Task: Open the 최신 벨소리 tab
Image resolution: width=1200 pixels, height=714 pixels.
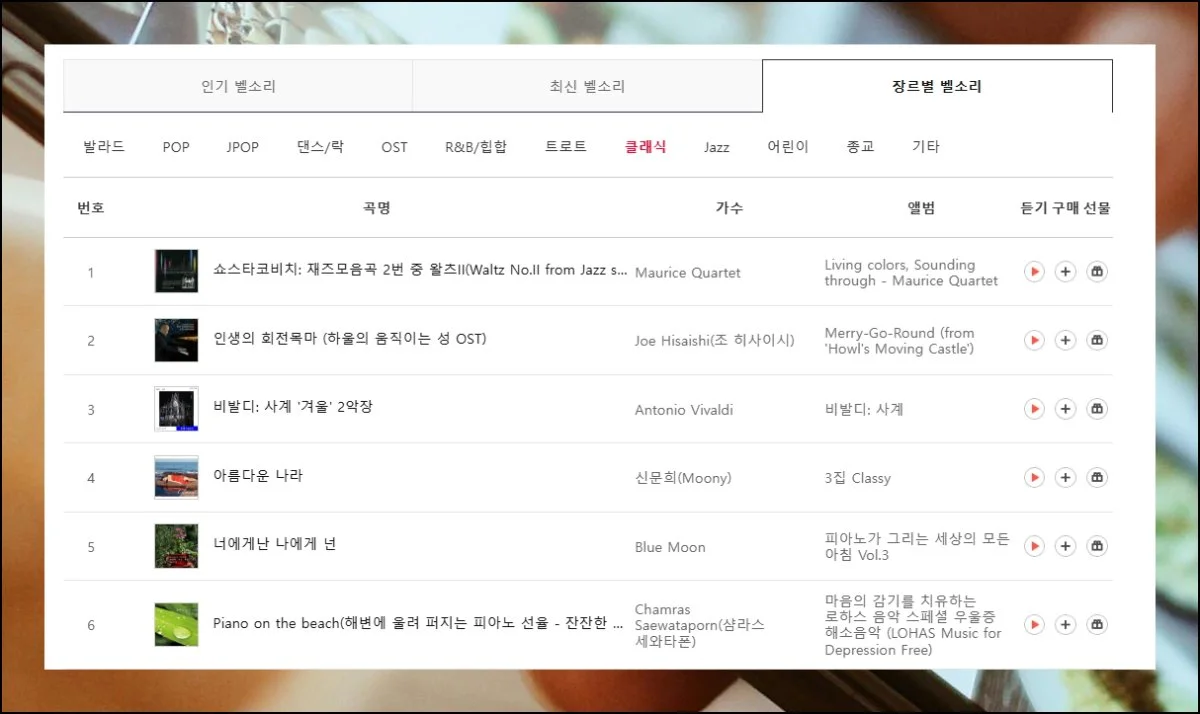Action: (587, 87)
